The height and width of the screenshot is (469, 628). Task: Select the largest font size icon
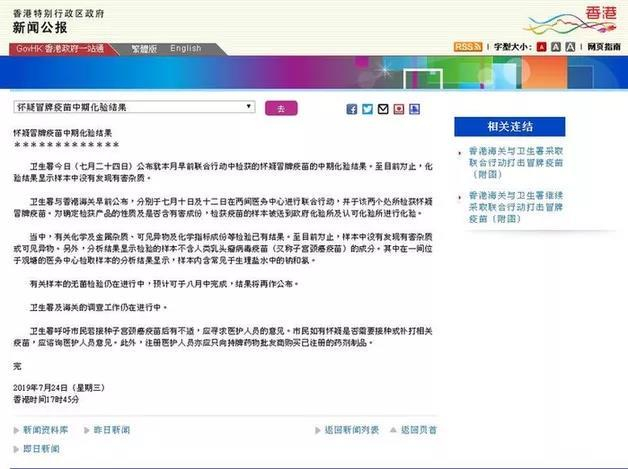pos(570,47)
